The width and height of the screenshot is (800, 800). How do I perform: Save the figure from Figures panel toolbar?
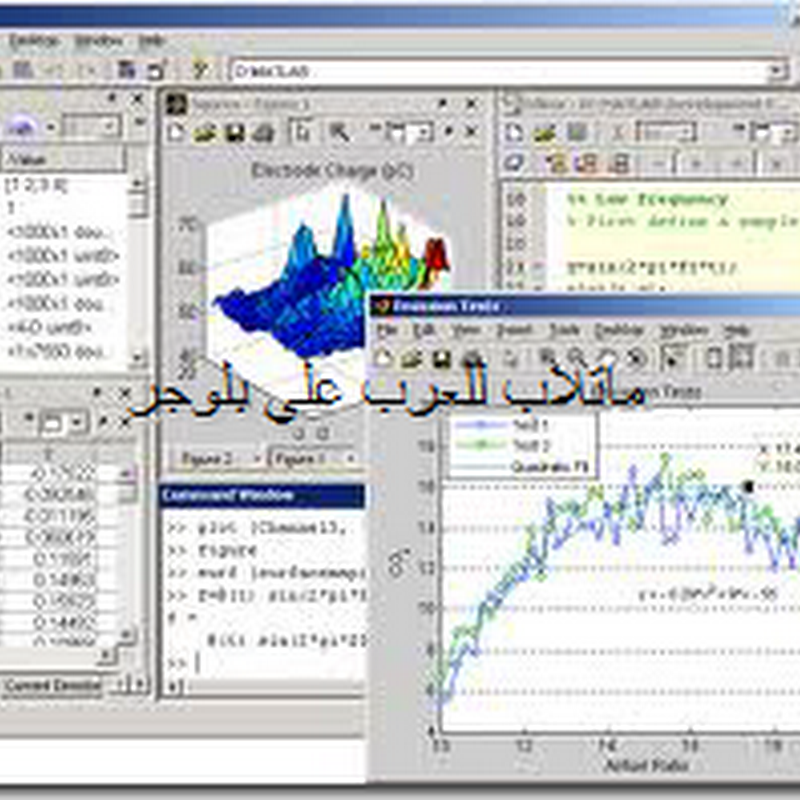pyautogui.click(x=235, y=133)
